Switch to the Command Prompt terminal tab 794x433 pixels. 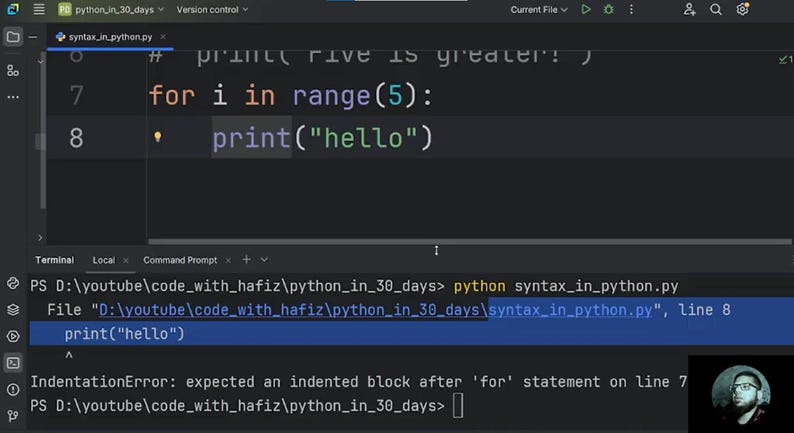[x=180, y=260]
